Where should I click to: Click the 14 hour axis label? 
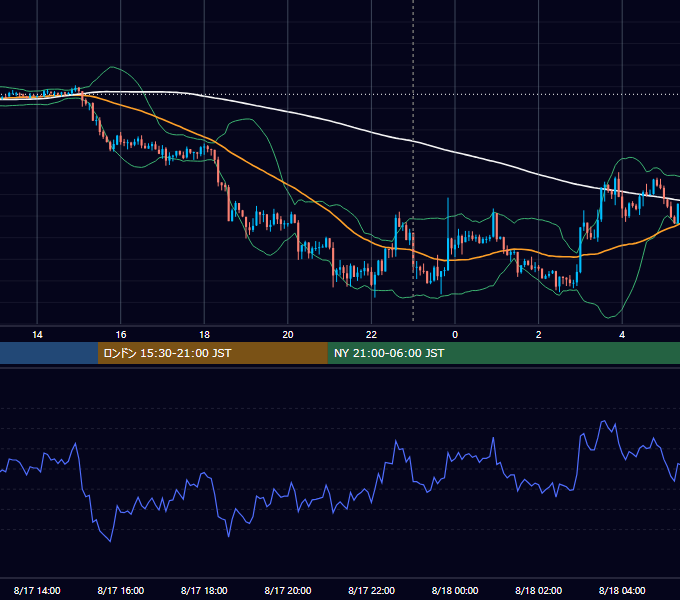tap(37, 335)
